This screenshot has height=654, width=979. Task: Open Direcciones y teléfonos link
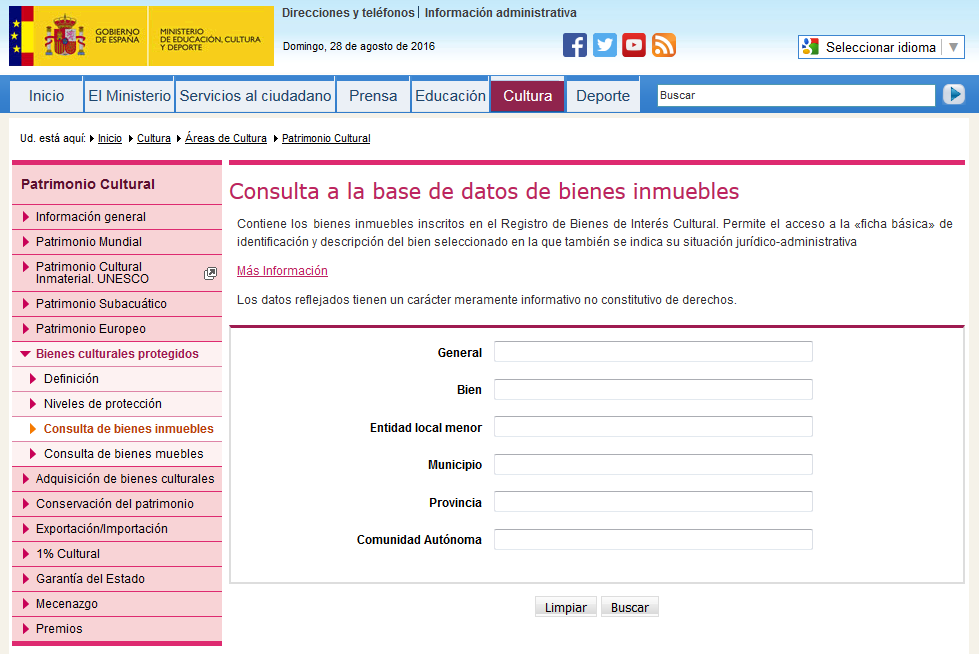tap(348, 12)
